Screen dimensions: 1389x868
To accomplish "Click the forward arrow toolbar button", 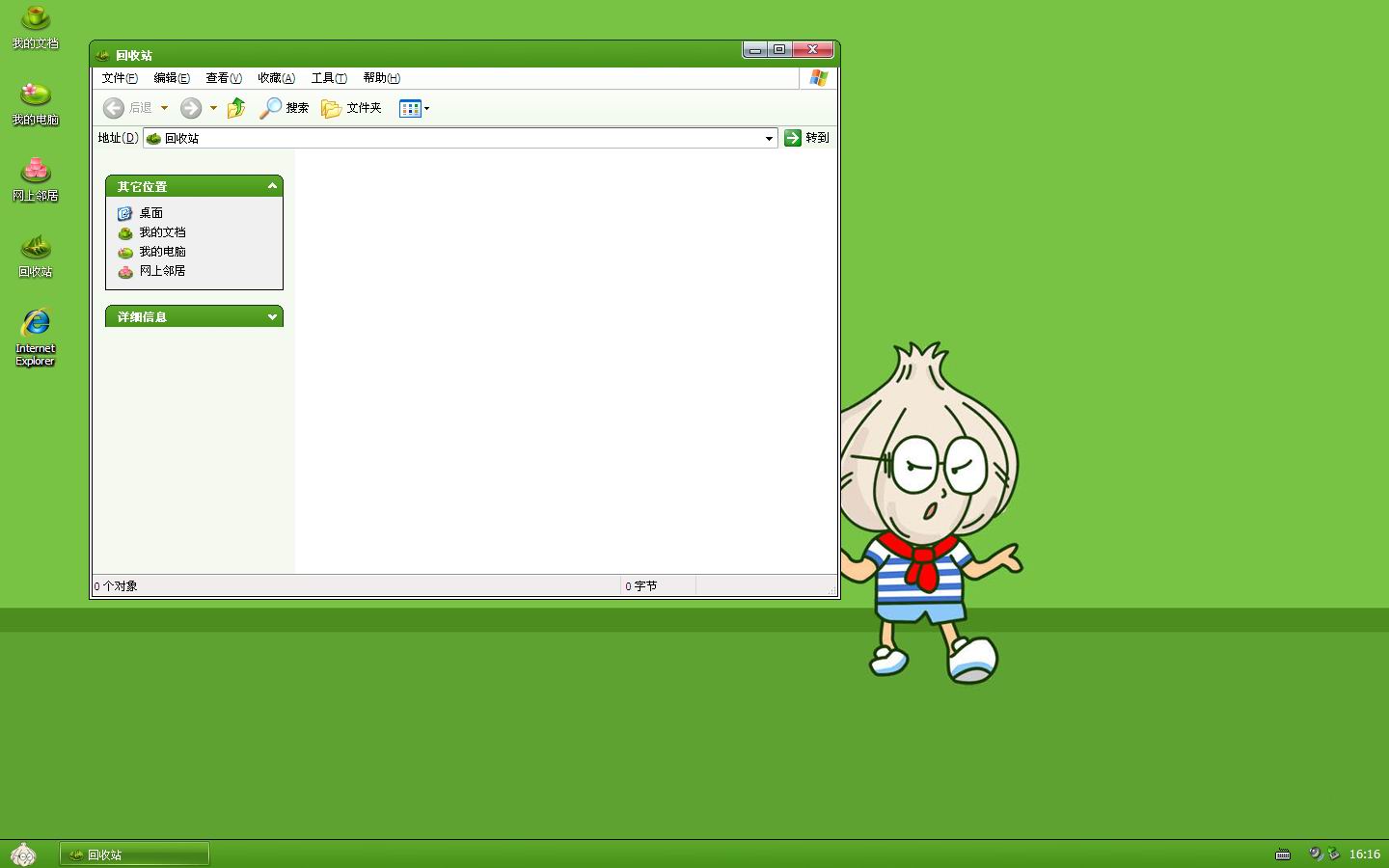I will [x=191, y=108].
